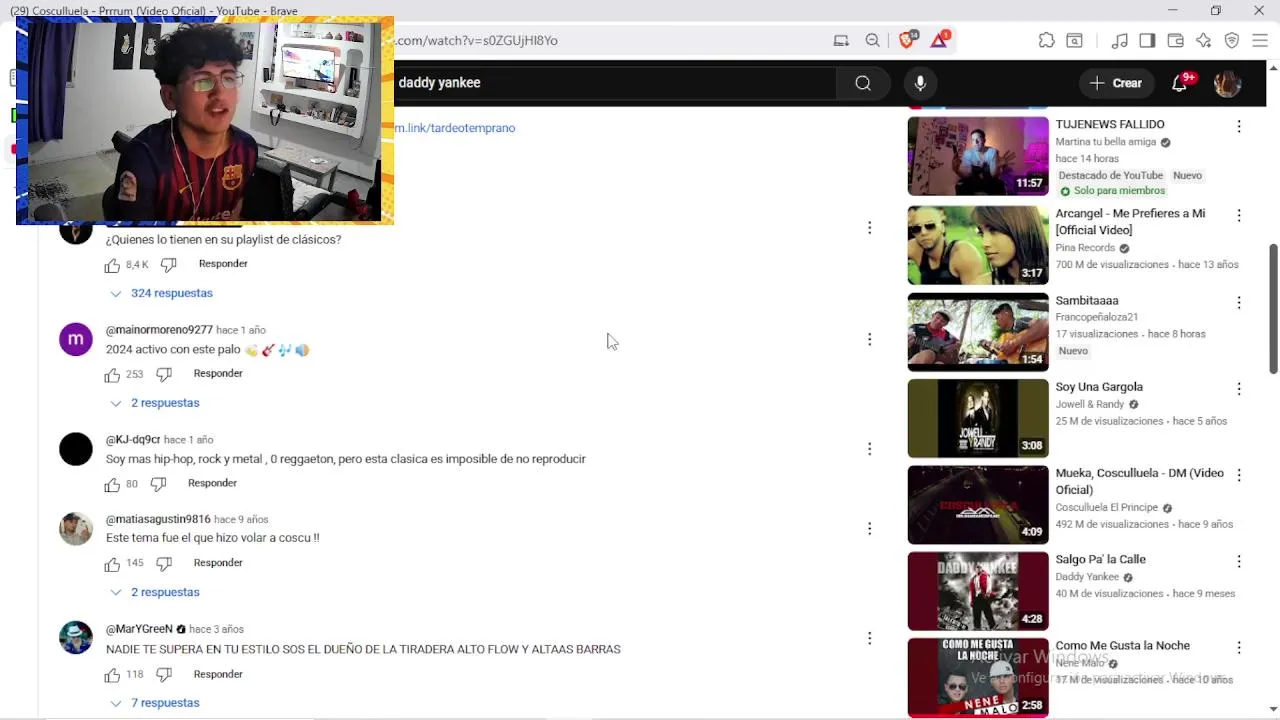Click the page vertical scrollbar thumb
This screenshot has width=1280, height=720.
(1273, 309)
